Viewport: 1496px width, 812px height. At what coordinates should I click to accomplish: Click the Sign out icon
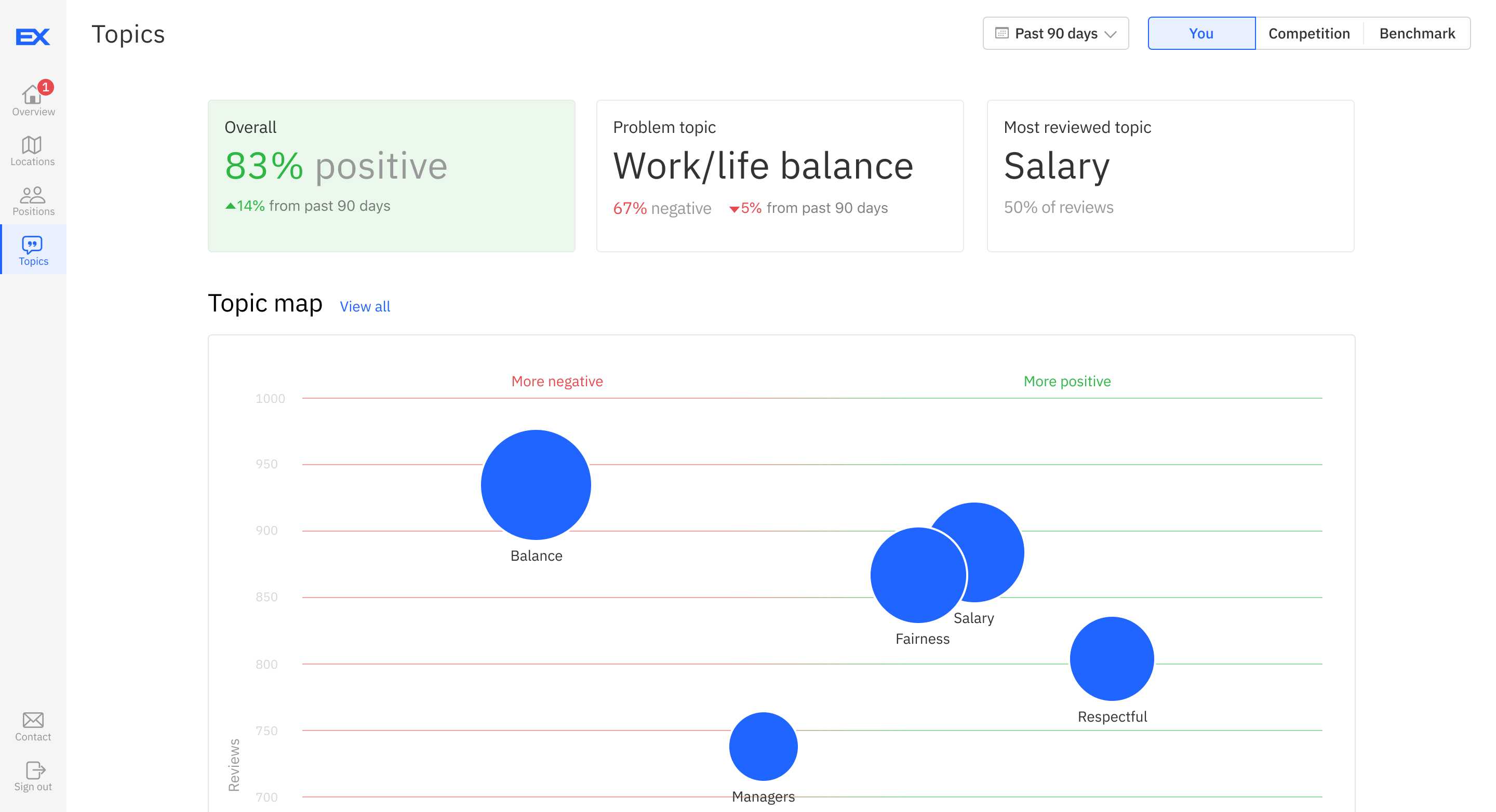[x=35, y=770]
